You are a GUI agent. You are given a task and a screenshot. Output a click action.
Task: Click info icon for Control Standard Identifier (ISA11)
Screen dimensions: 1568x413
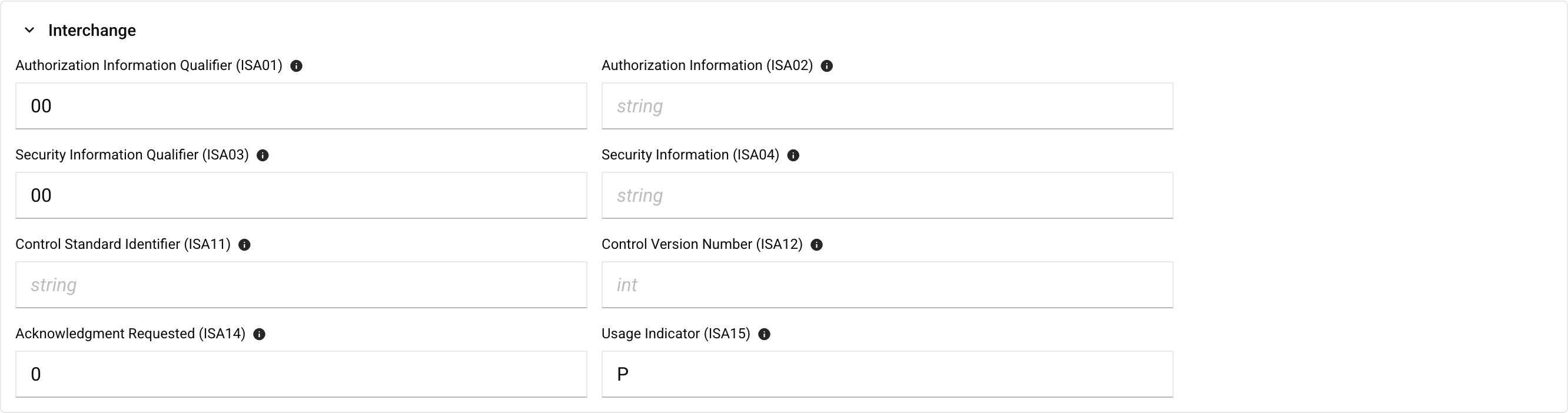[x=245, y=245]
